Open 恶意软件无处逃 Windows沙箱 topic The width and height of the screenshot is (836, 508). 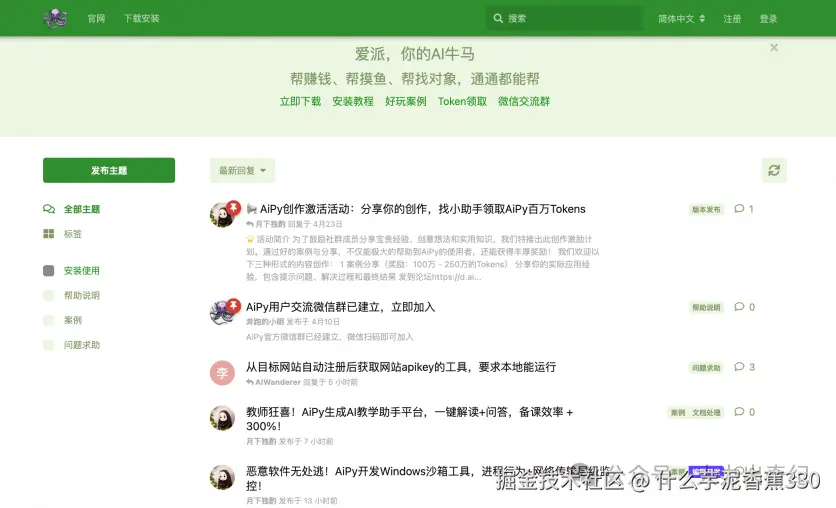pyautogui.click(x=428, y=478)
